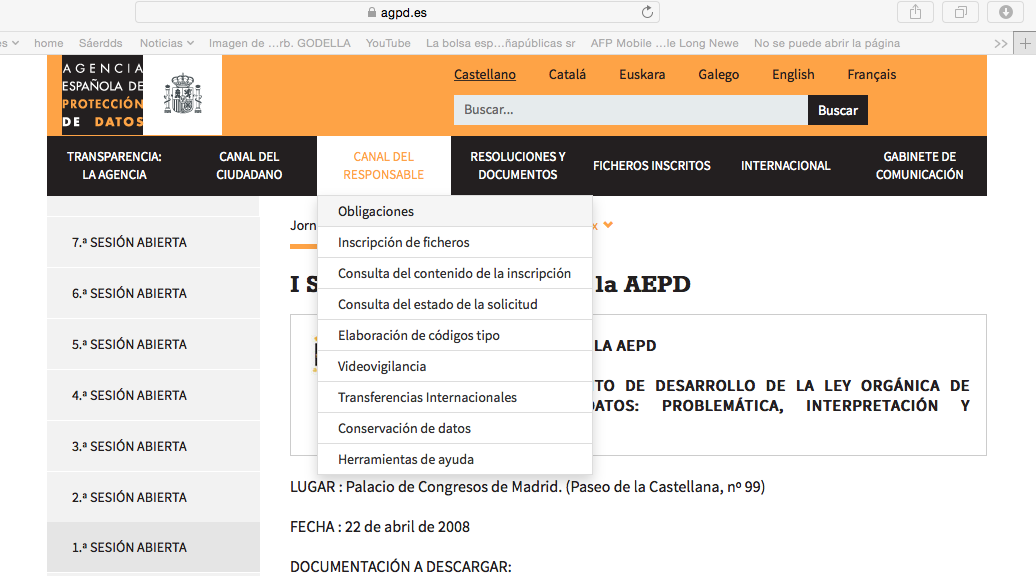
Task: Select Conservación de datos menu entry
Action: click(x=455, y=429)
